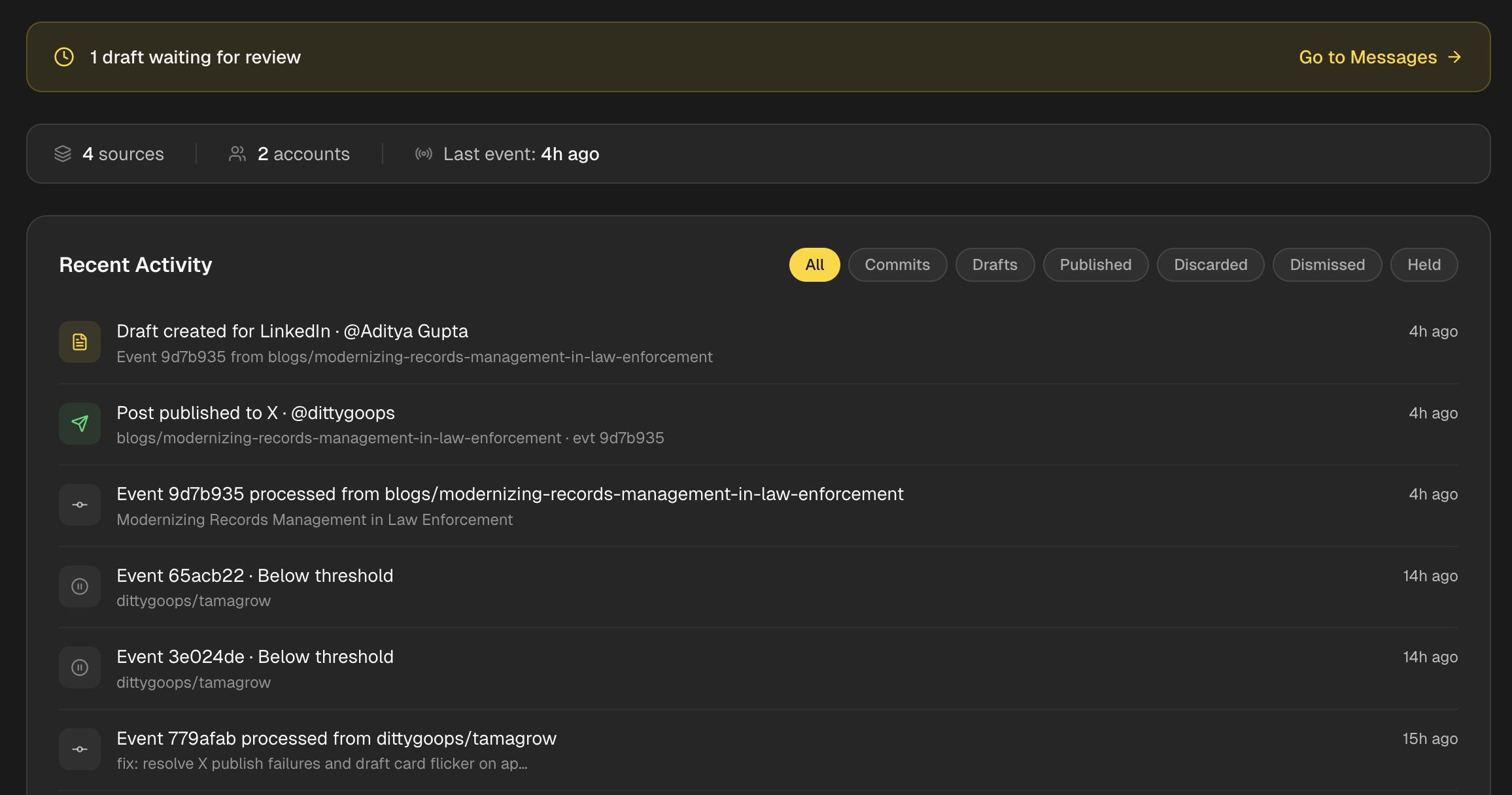The width and height of the screenshot is (1512, 795).
Task: Open Post published to X entry
Action: point(256,413)
